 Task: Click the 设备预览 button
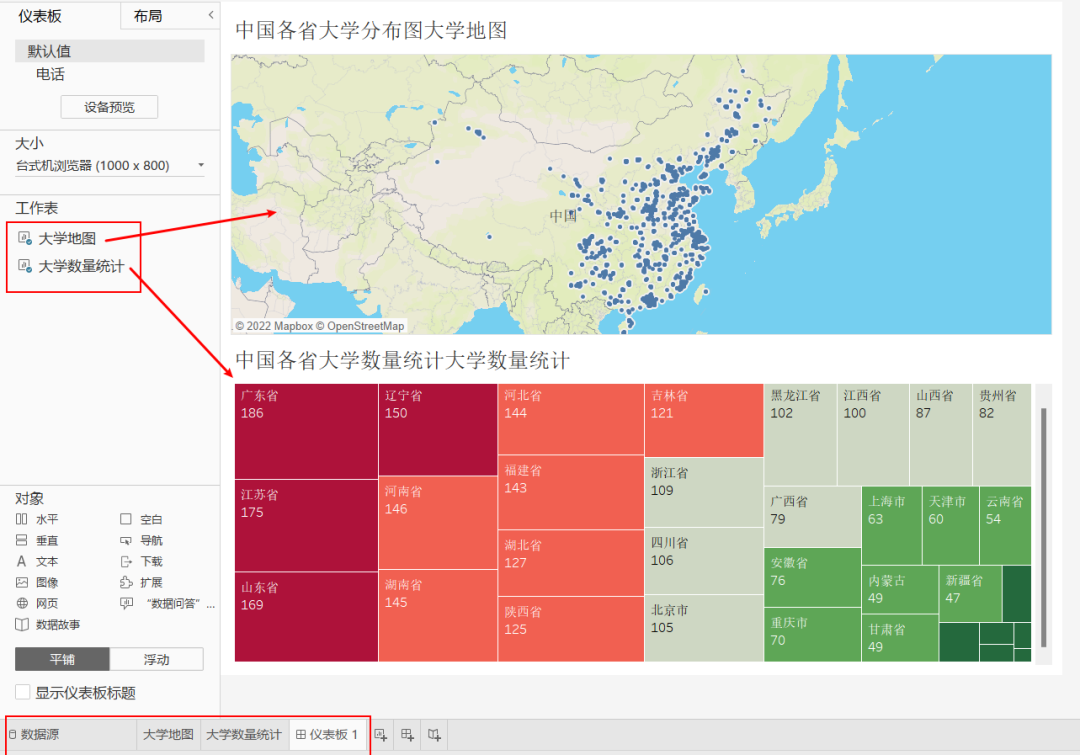109,107
